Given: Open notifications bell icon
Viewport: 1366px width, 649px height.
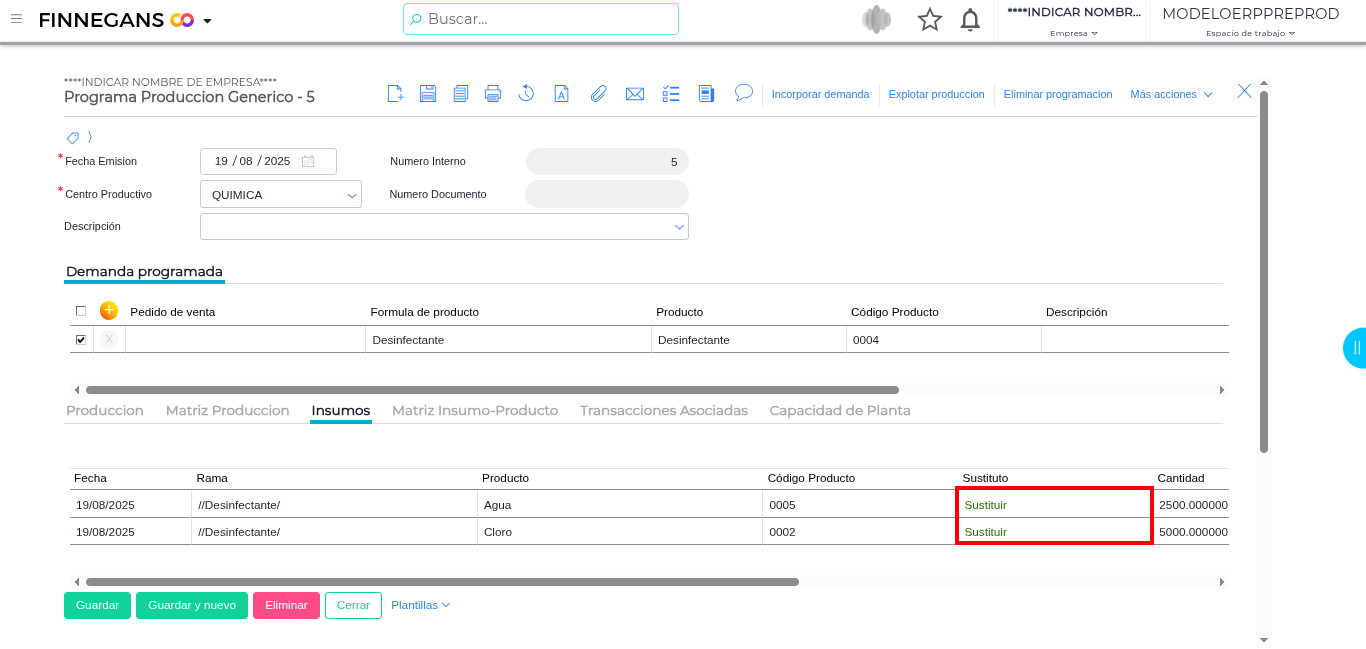Looking at the screenshot, I should click(x=969, y=20).
